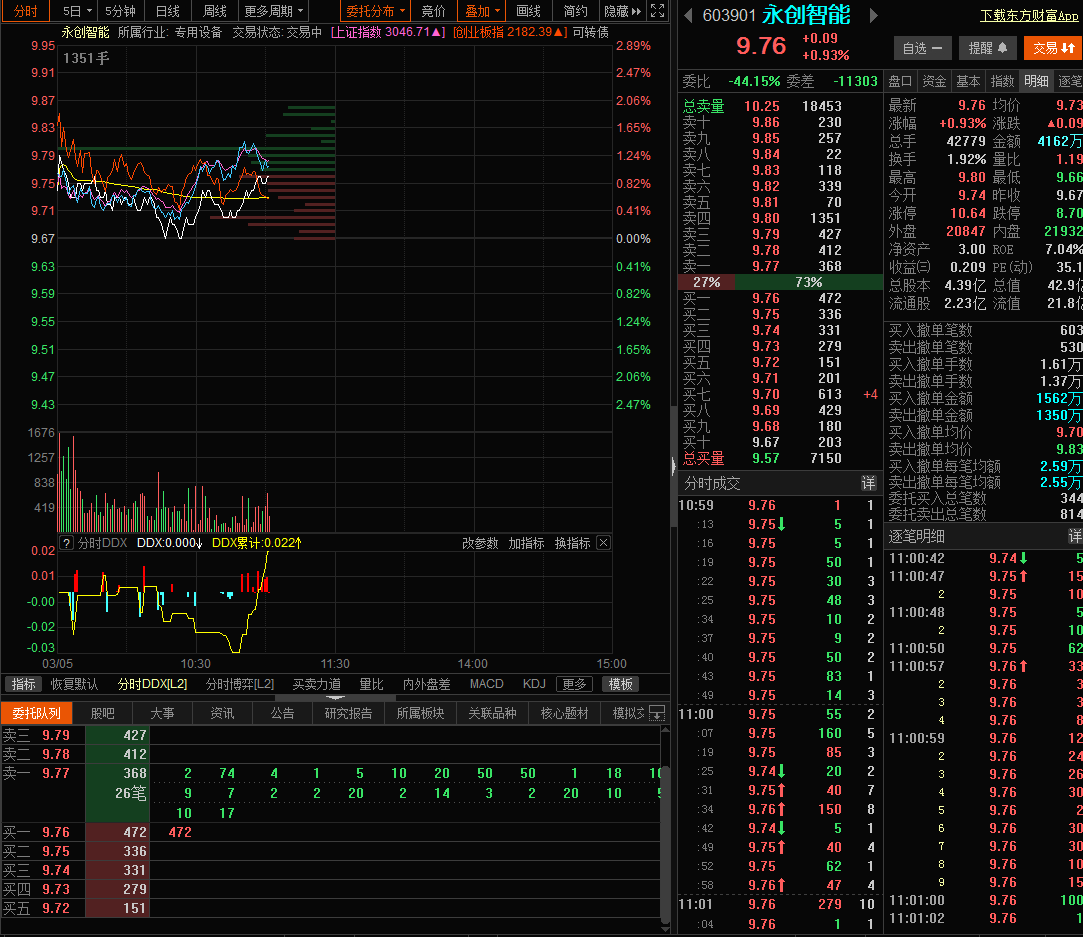Image resolution: width=1083 pixels, height=937 pixels.
Task: Open the 核心题材 bottom tab
Action: [564, 713]
